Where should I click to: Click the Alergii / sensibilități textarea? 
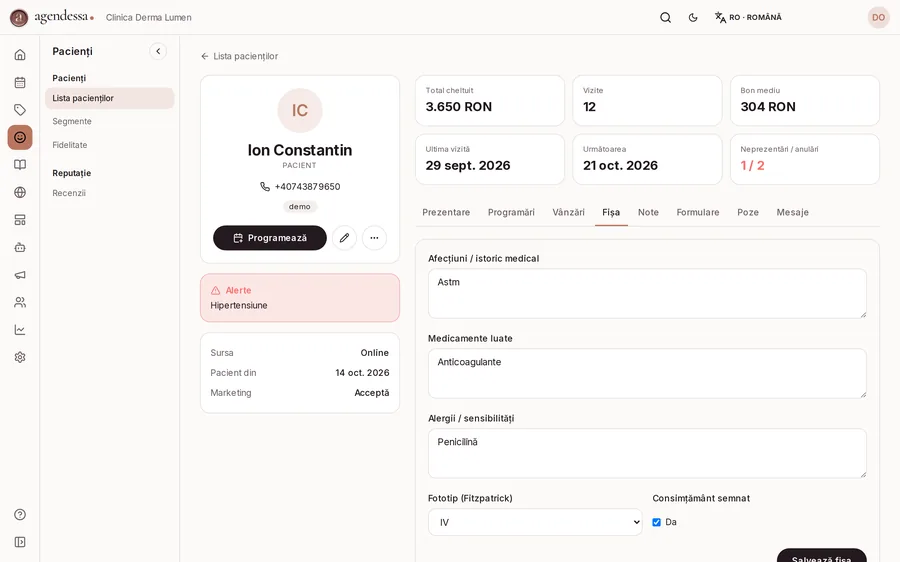[647, 453]
